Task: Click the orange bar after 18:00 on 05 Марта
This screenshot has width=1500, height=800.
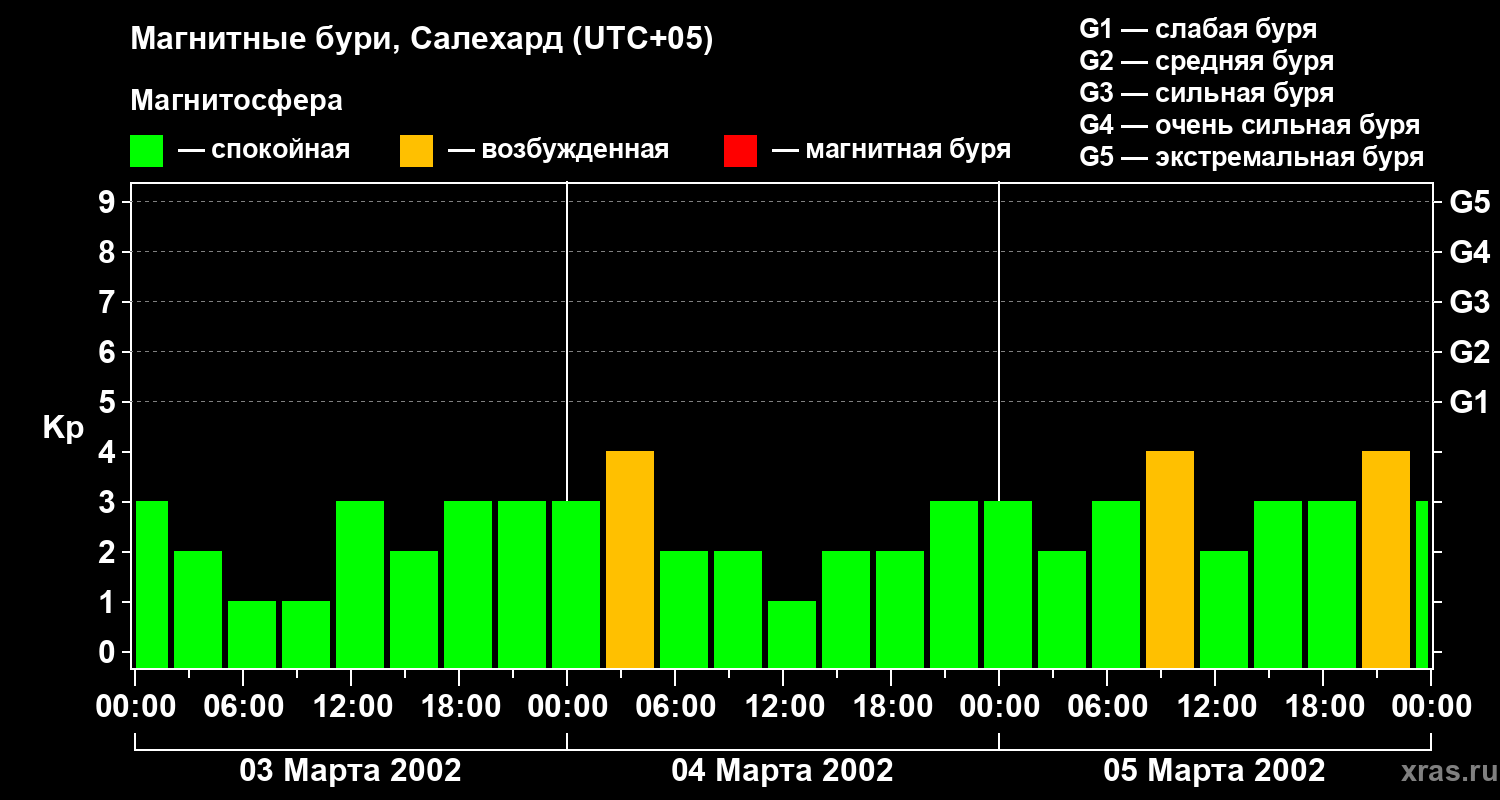Action: pos(1386,559)
